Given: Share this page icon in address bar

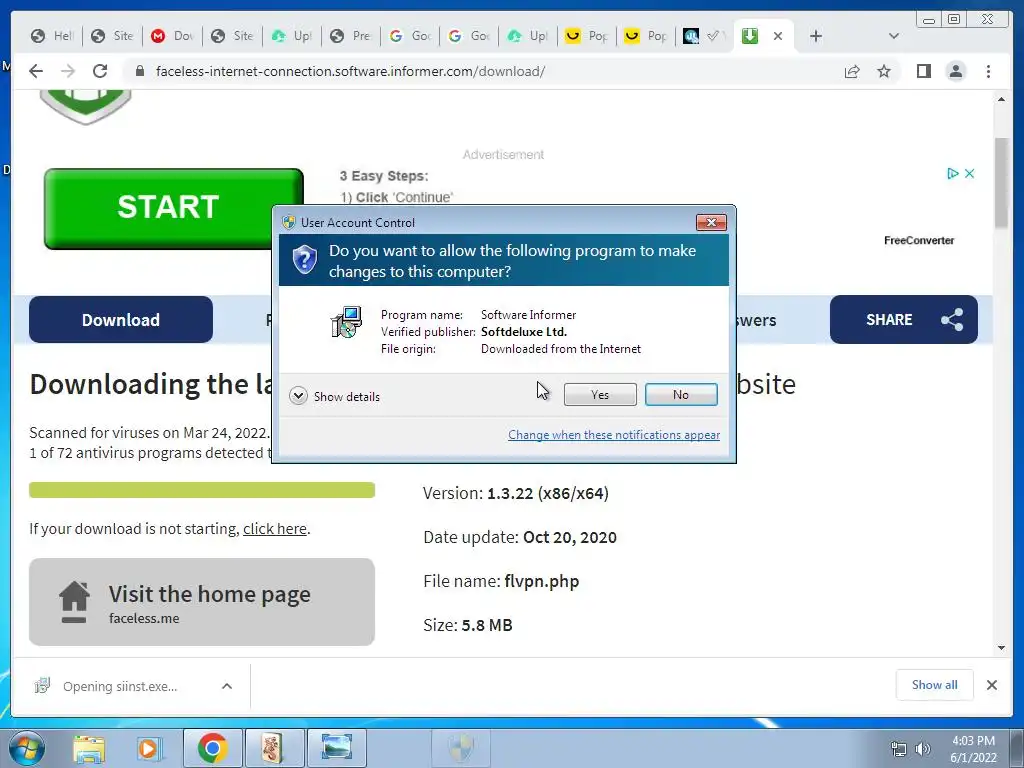Looking at the screenshot, I should [852, 71].
